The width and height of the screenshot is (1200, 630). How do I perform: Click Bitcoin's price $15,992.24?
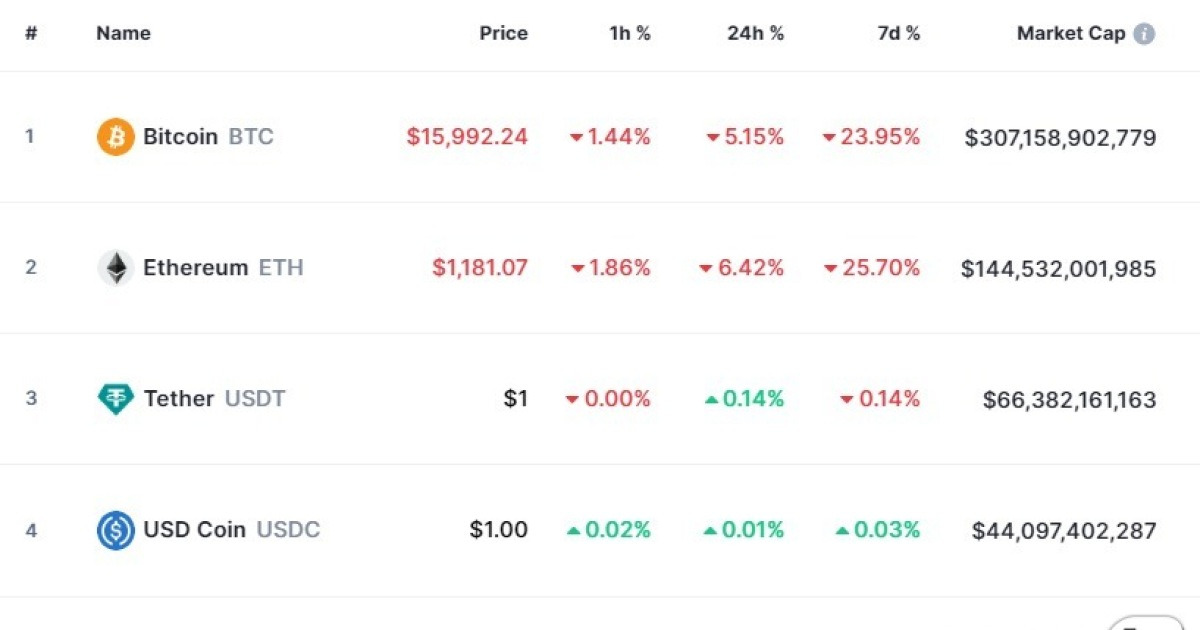pos(467,137)
